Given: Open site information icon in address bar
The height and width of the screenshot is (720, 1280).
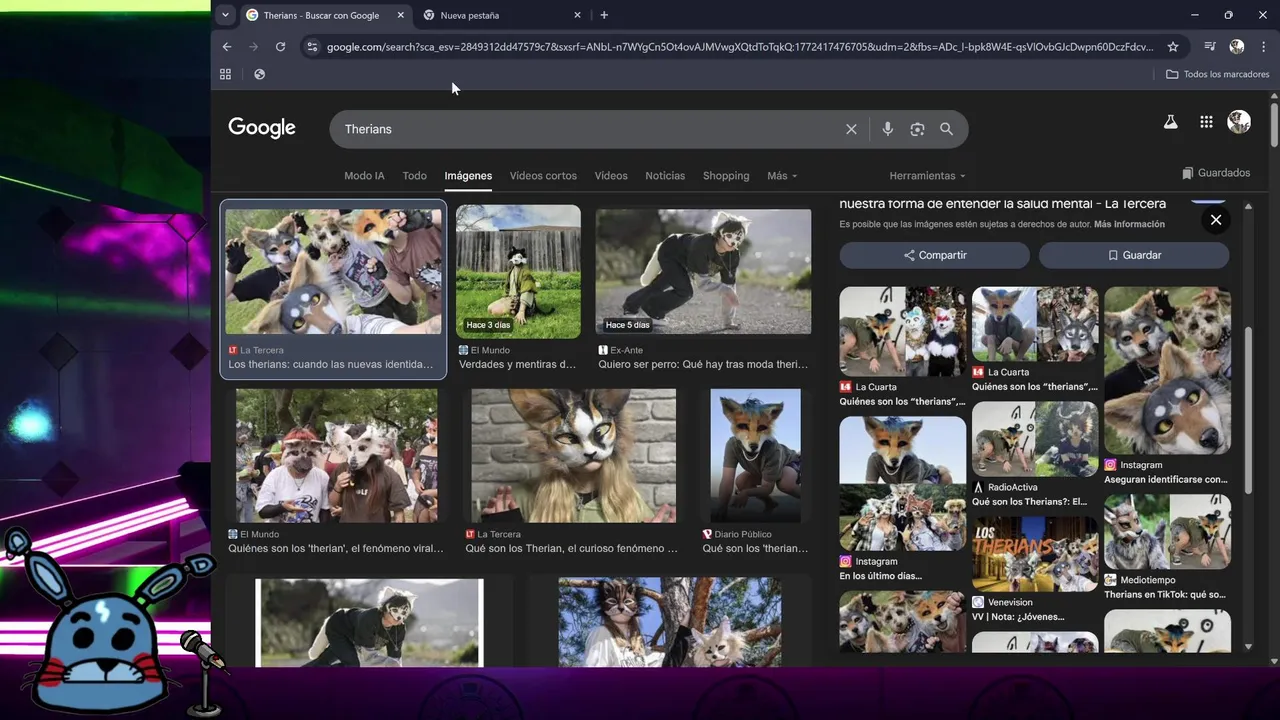Looking at the screenshot, I should click(x=312, y=47).
